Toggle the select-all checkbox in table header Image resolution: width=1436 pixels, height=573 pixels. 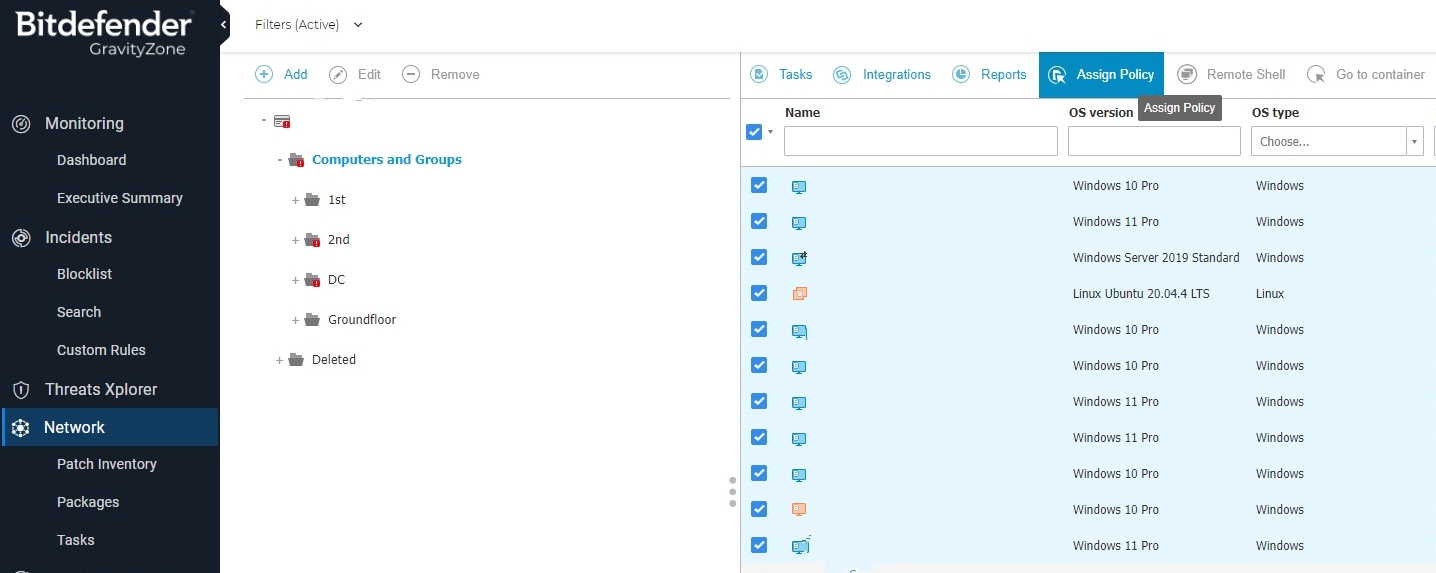click(754, 132)
